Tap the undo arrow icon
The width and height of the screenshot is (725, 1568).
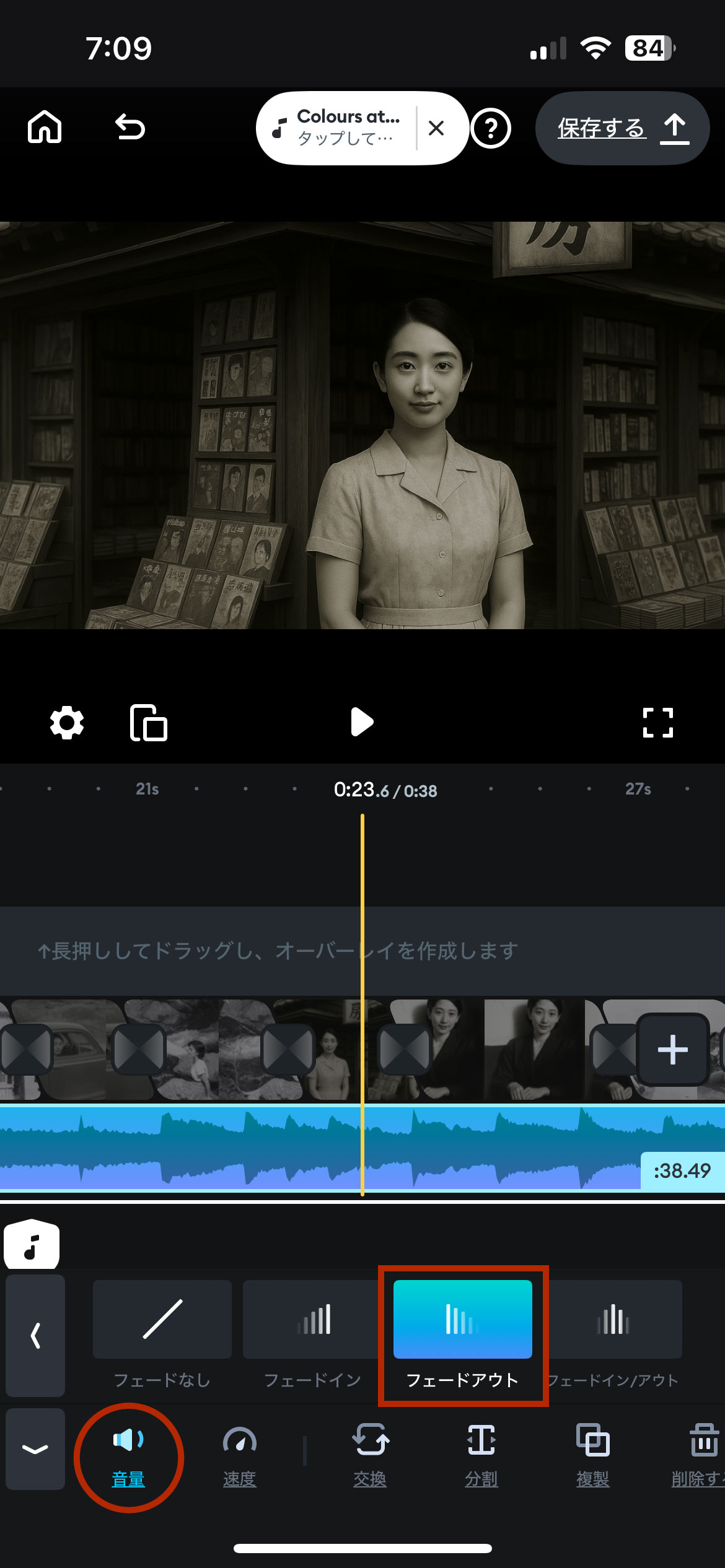[130, 128]
